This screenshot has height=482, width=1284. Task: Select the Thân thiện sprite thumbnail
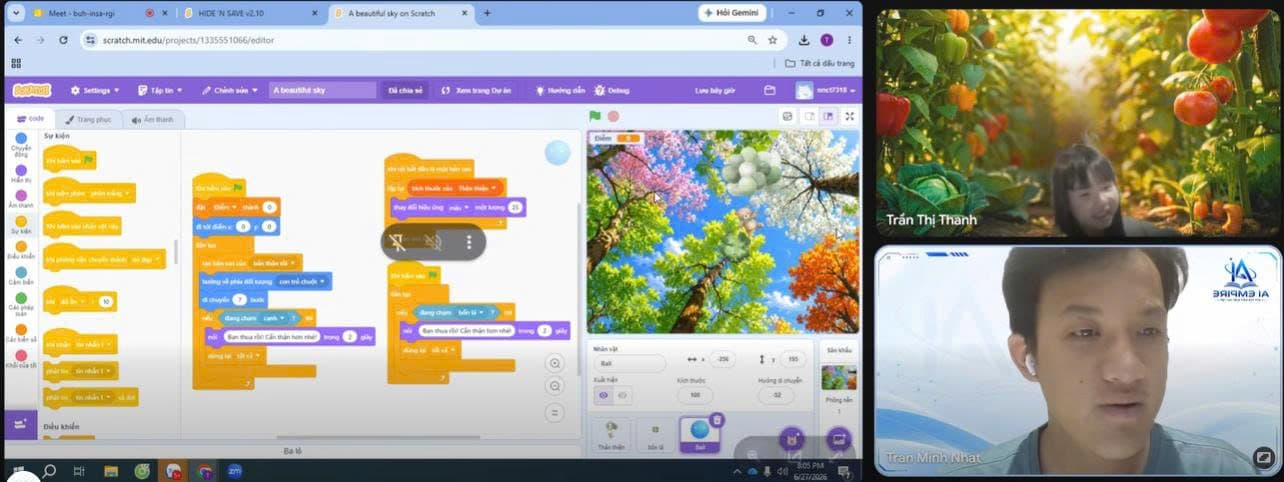[x=611, y=436]
